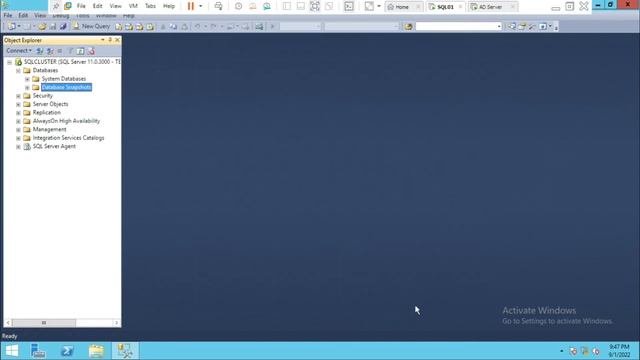
Task: Send Ctrl+Alt+Del to the VM
Action: (218, 6)
